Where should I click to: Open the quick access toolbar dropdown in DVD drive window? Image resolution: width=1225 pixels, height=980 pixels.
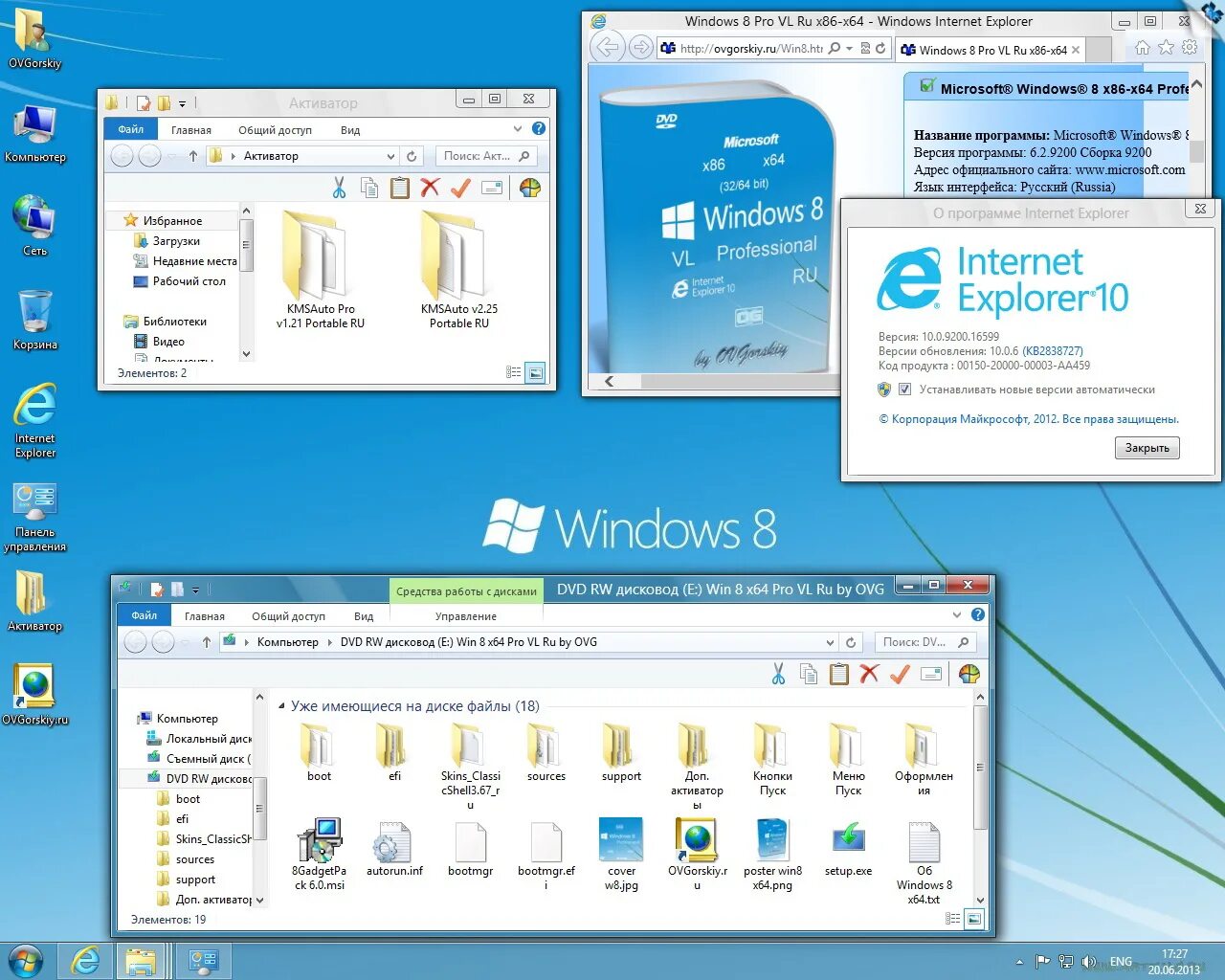(x=195, y=590)
